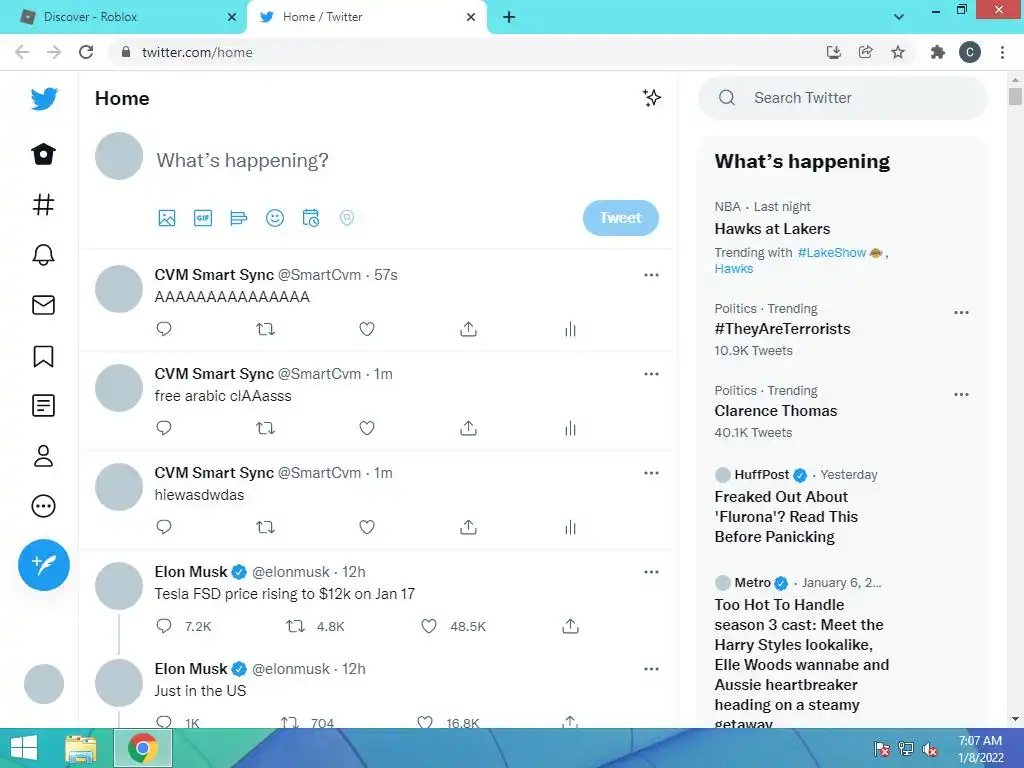Open Chrome three-dot menu
Screen dimensions: 1024x768
(1002, 52)
